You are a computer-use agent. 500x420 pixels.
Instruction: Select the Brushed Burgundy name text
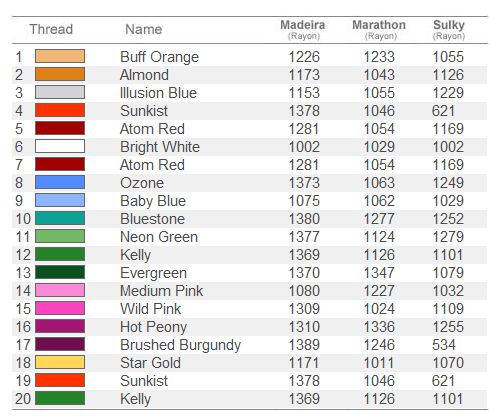point(180,345)
